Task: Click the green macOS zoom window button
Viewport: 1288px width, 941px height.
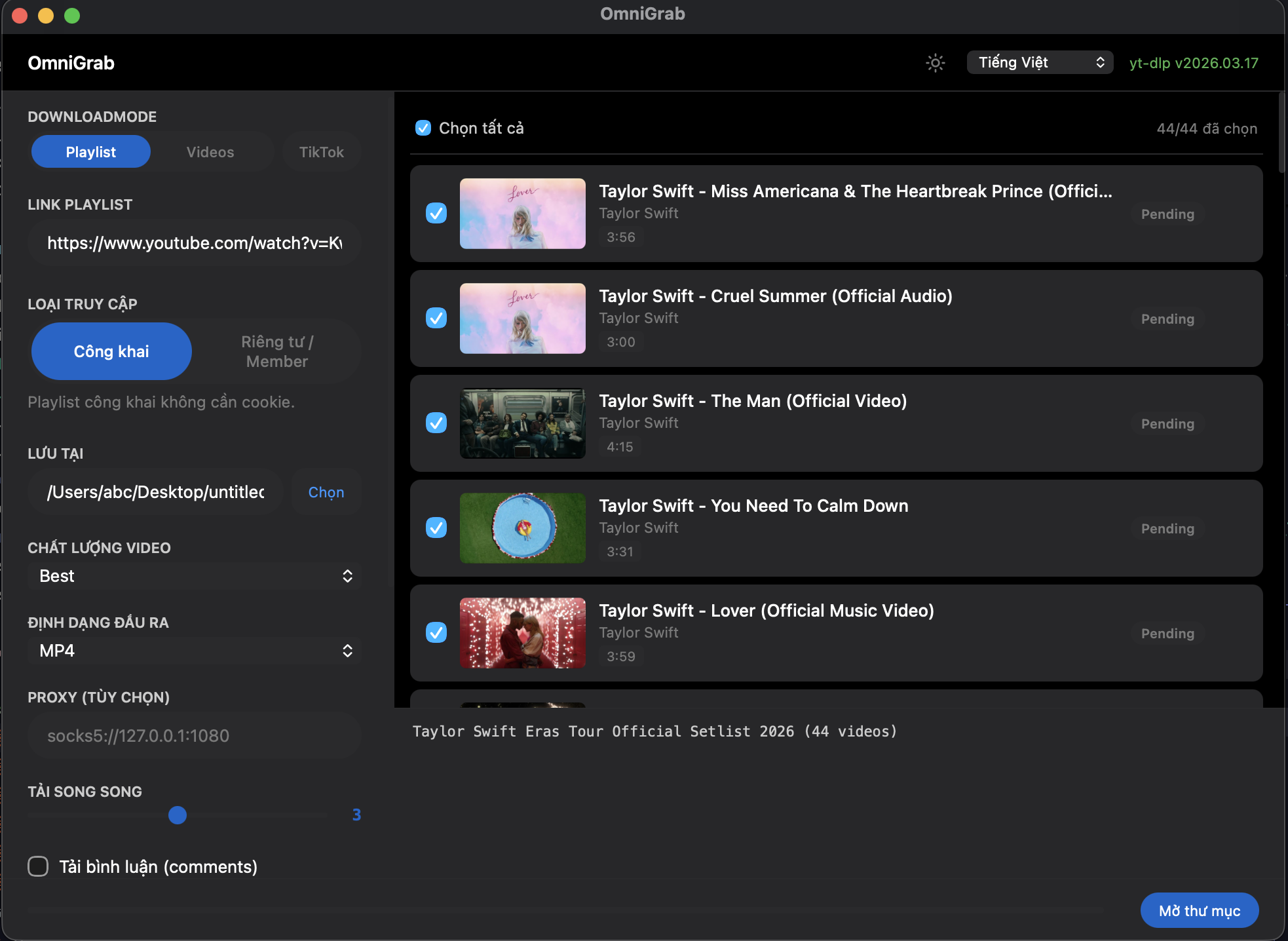Action: pos(72,15)
